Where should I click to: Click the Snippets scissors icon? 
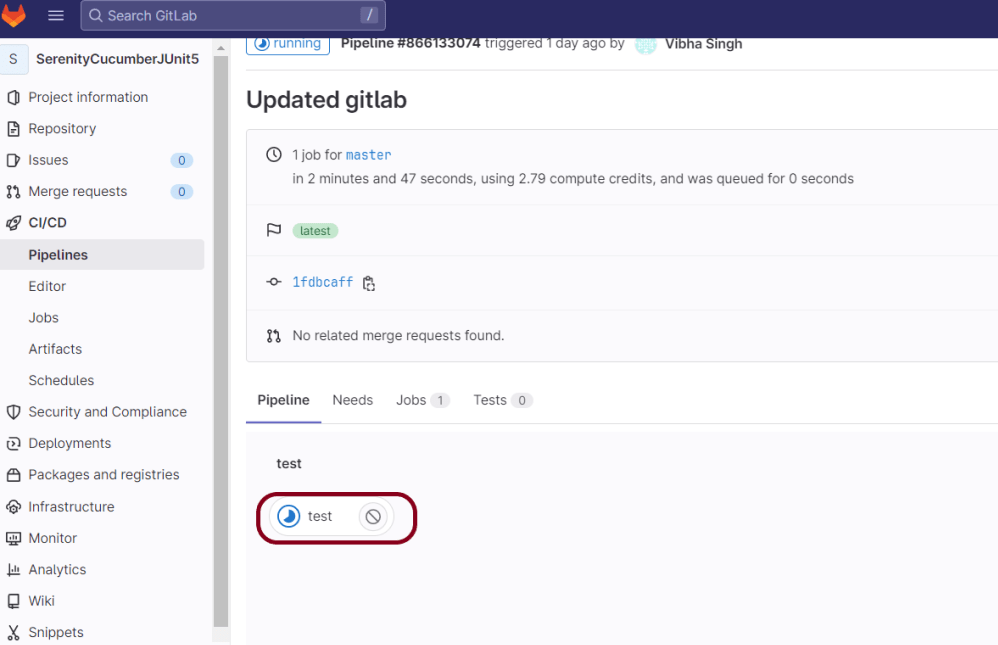13,632
